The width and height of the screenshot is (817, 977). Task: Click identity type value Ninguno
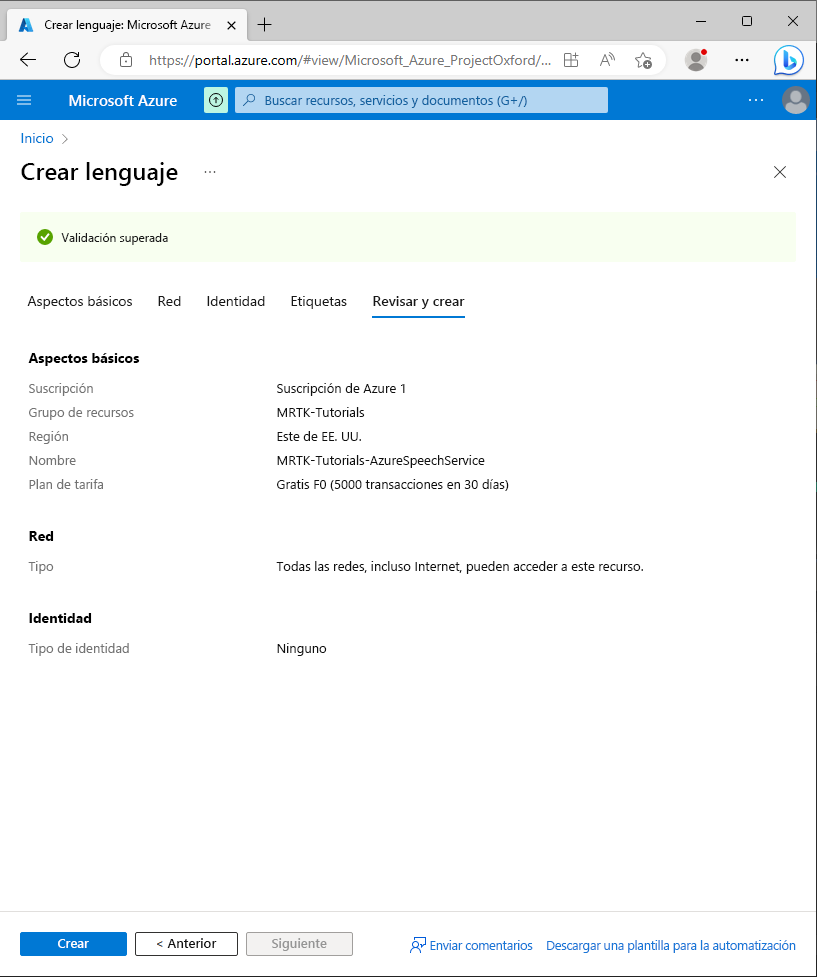pos(302,649)
